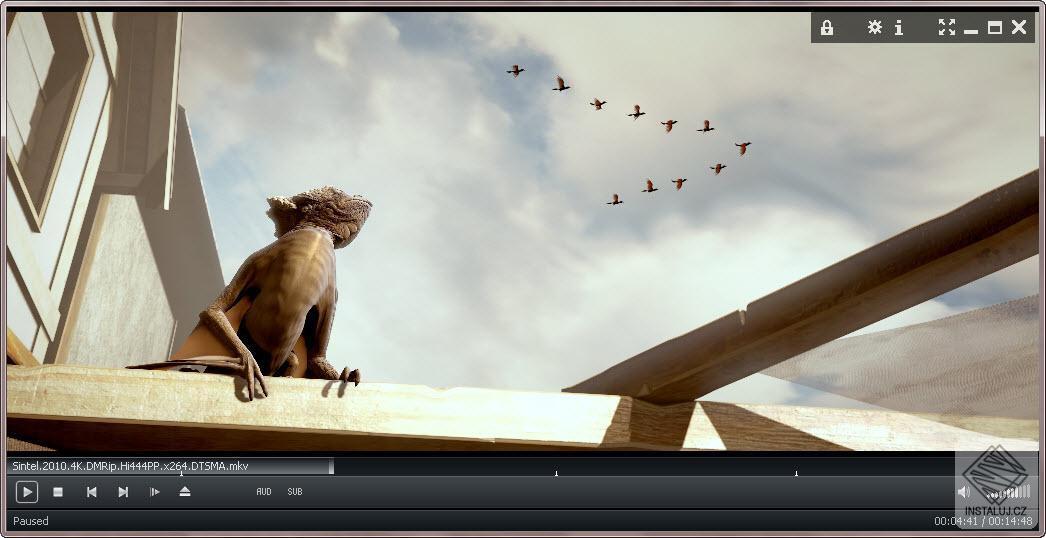
Task: Skip to the next chapter
Action: 123,492
